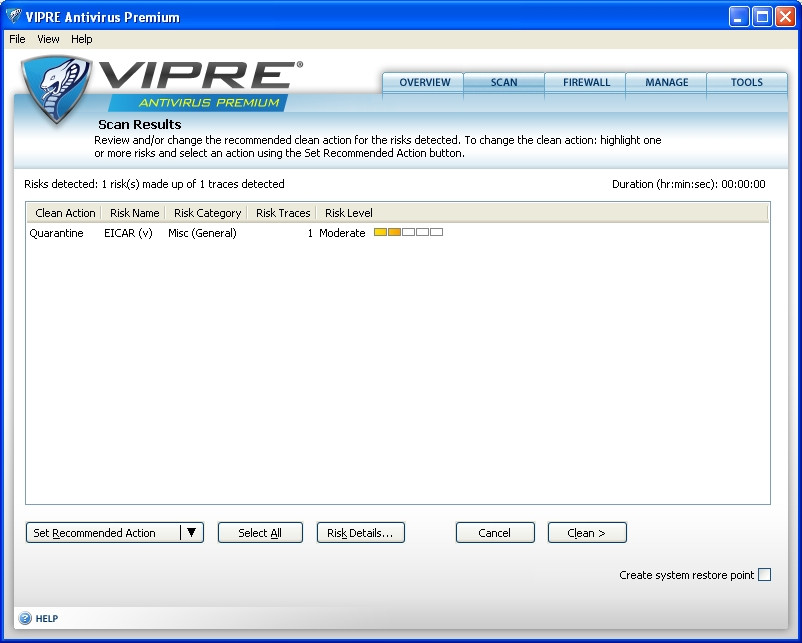The image size is (802, 643).
Task: Open the File menu
Action: click(x=17, y=39)
